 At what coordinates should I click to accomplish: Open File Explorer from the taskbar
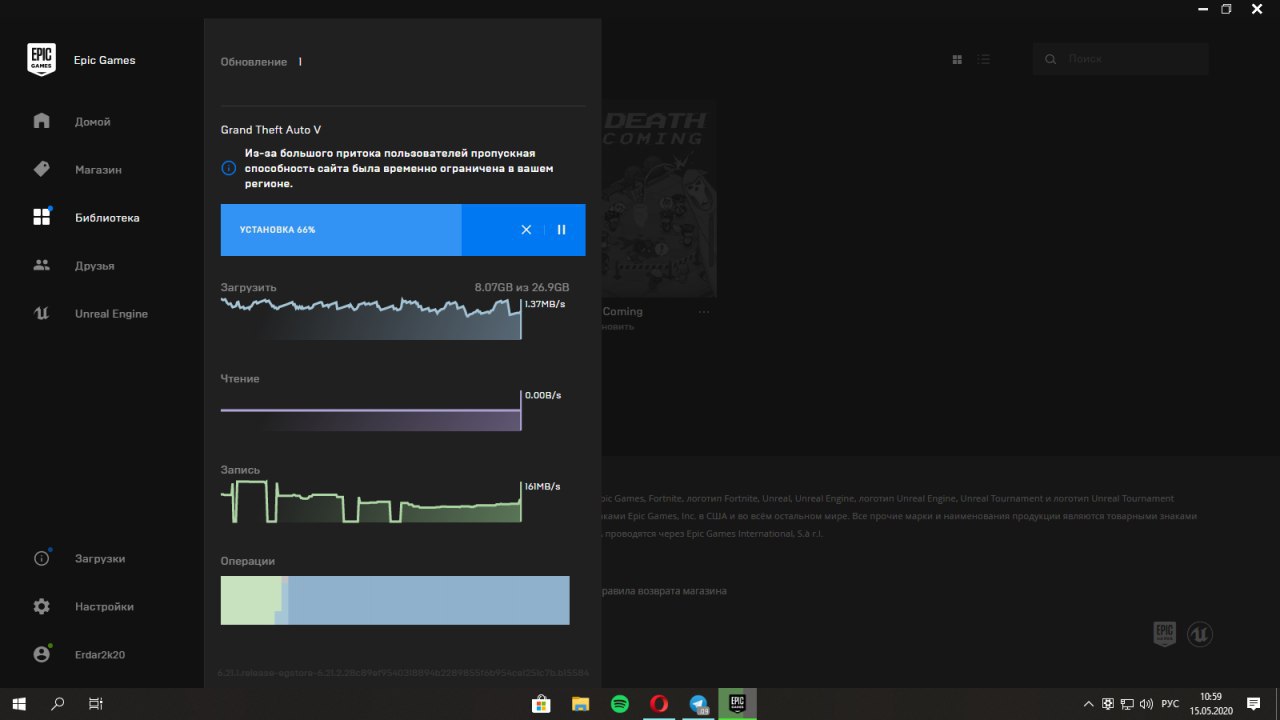pos(580,704)
